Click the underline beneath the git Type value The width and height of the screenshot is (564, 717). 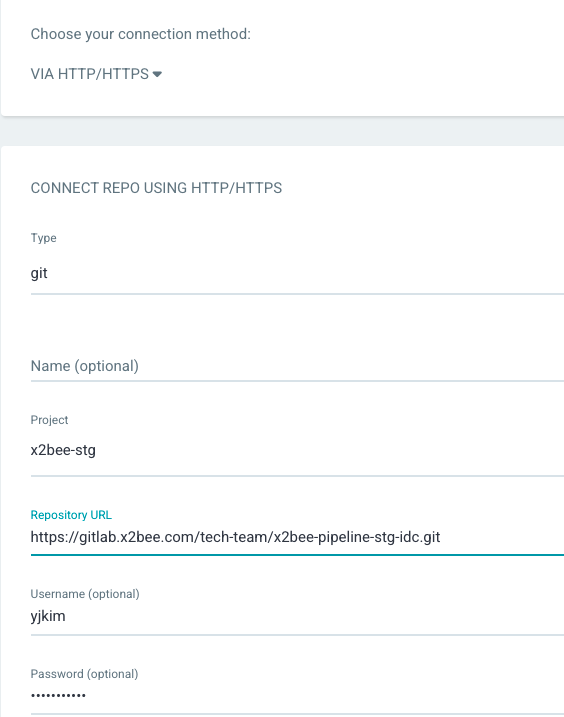point(297,294)
